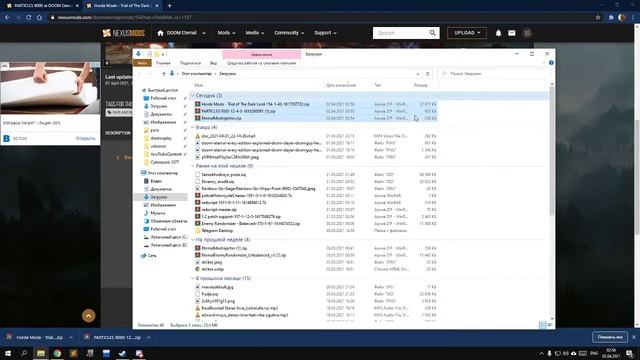
Task: Open PARTICLES 9000 download item options arrow
Action: tap(148, 338)
